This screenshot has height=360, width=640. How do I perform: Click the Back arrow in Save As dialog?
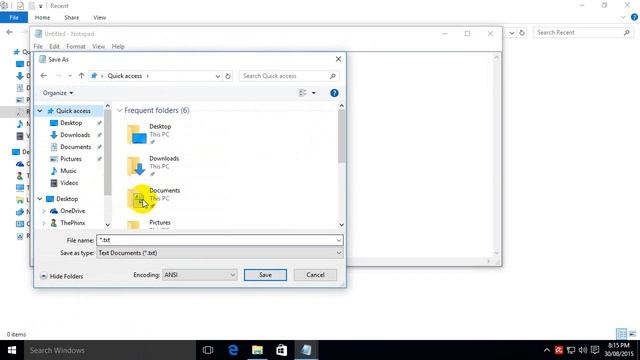44,76
